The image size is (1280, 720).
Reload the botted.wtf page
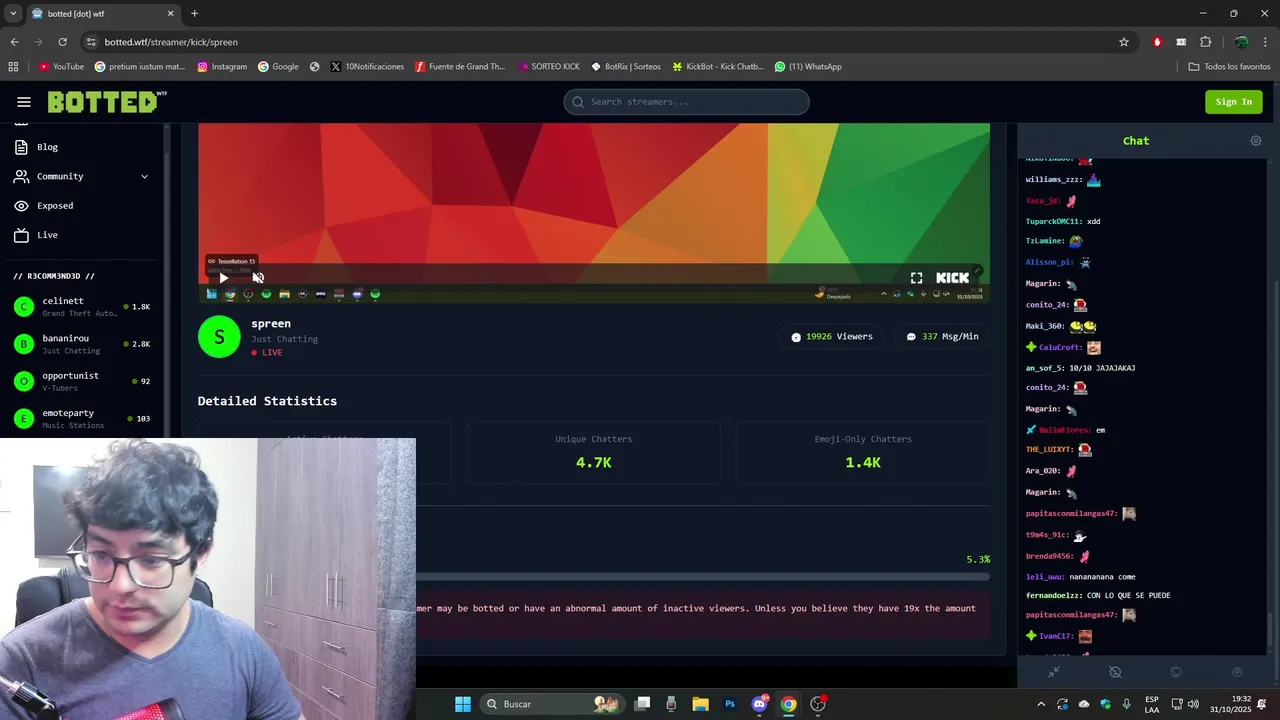point(62,42)
